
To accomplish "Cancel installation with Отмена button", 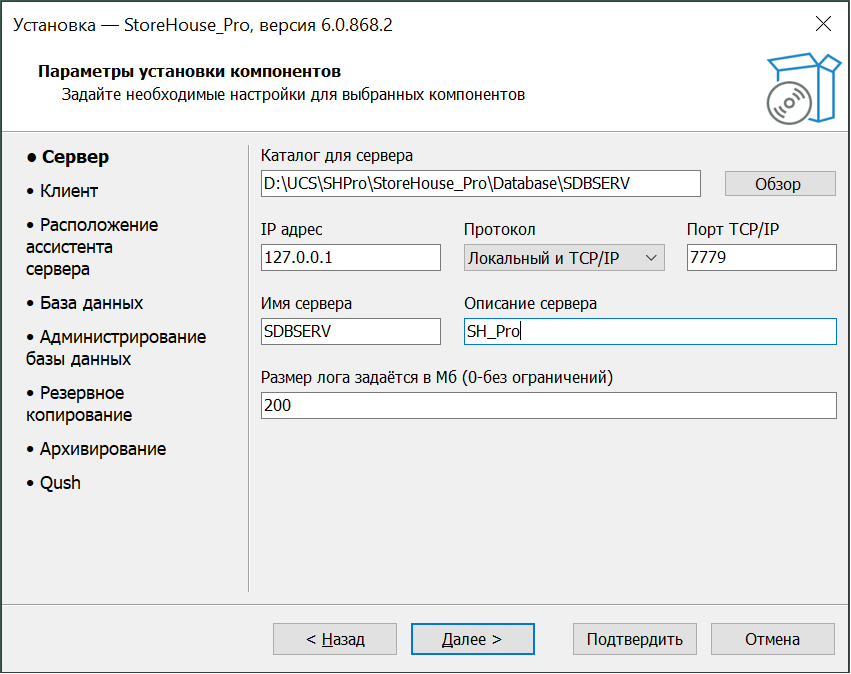I will tap(772, 639).
